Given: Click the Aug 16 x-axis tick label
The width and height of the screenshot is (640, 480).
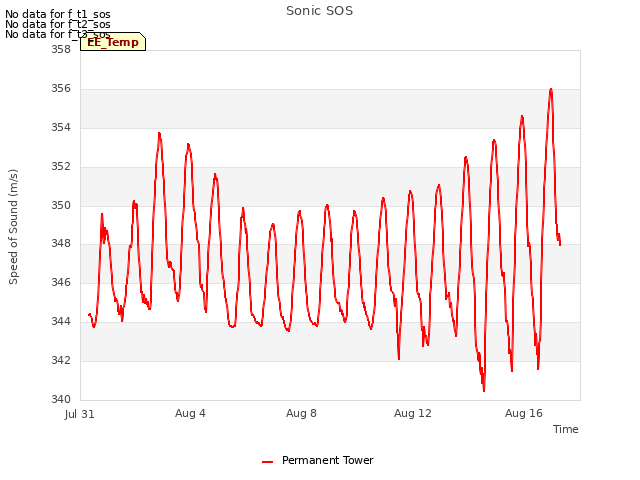Looking at the screenshot, I should point(524,413).
